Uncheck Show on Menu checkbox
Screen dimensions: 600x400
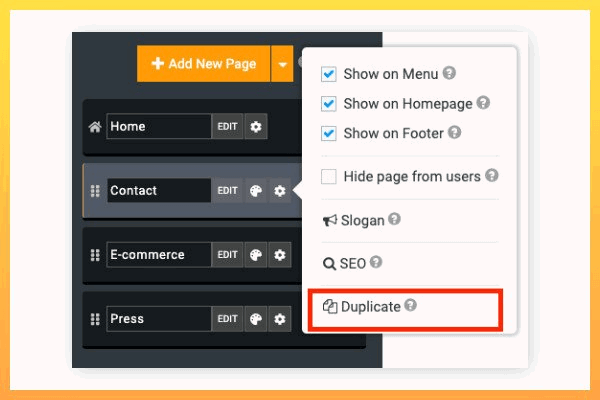coord(329,74)
